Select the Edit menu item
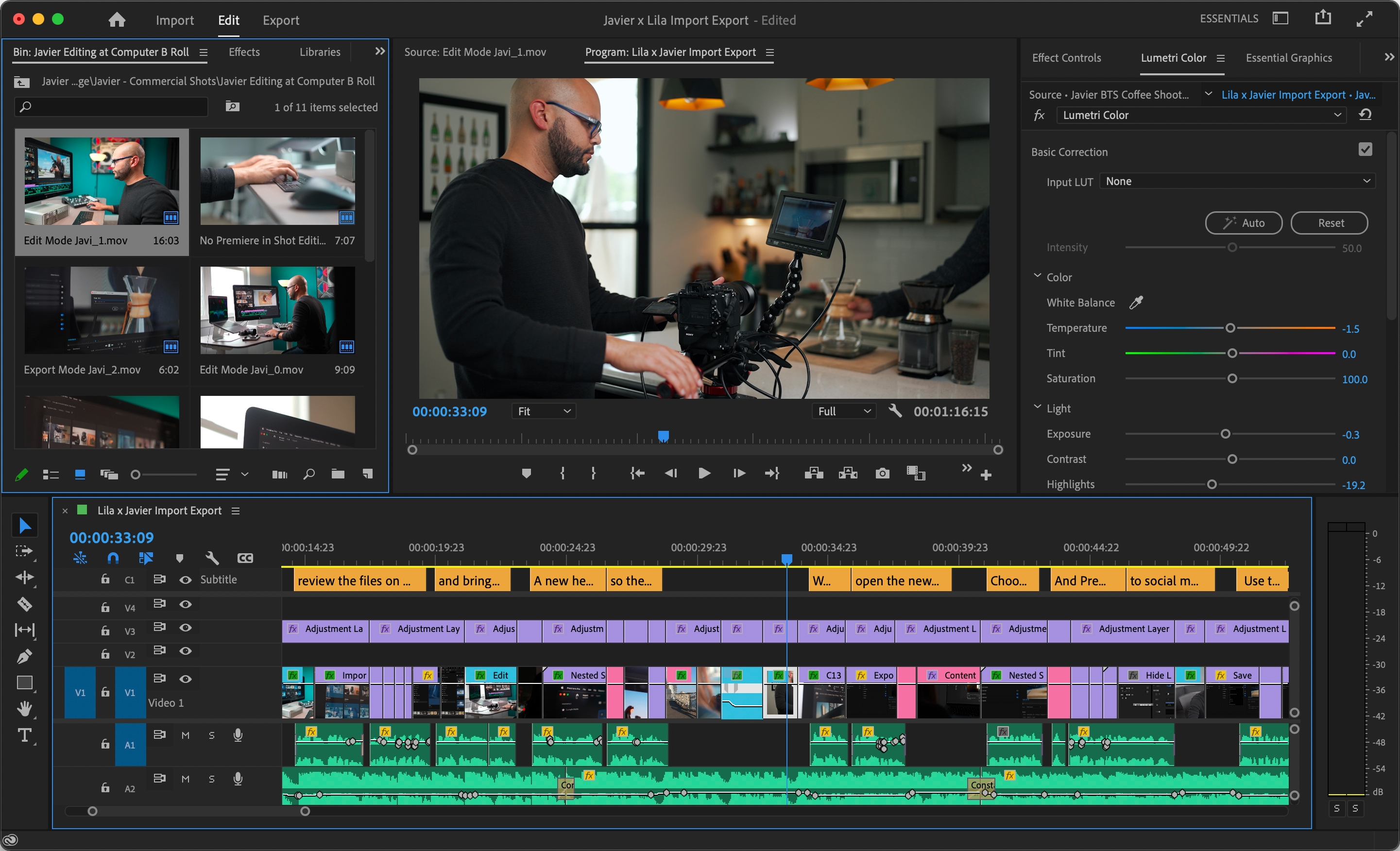1400x851 pixels. coord(228,19)
